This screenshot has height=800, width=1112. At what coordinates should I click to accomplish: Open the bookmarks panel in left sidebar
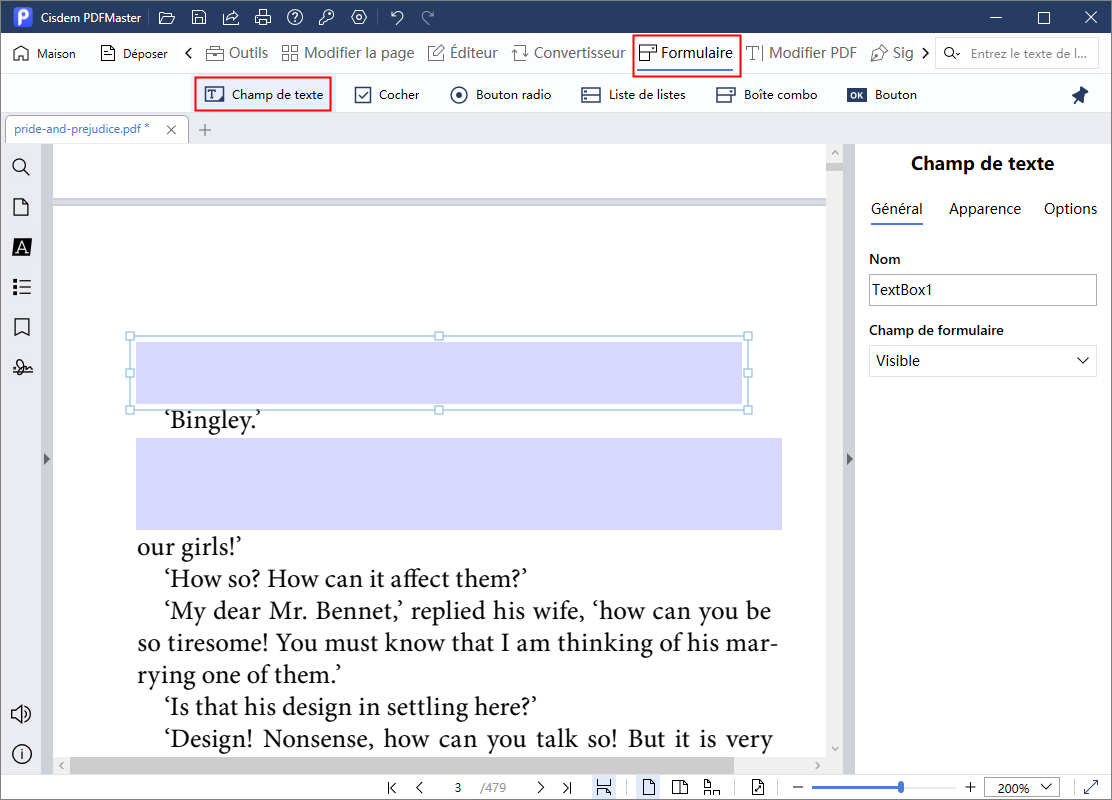(21, 327)
